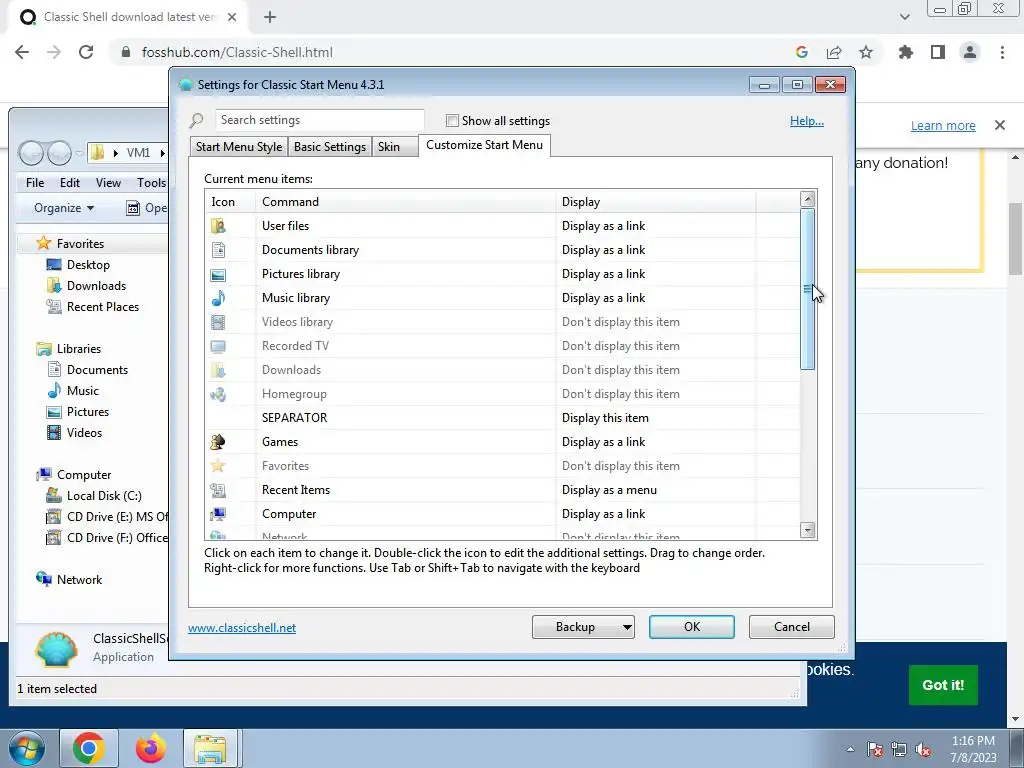
Task: Click the Games chess piece icon
Action: pyautogui.click(x=218, y=442)
